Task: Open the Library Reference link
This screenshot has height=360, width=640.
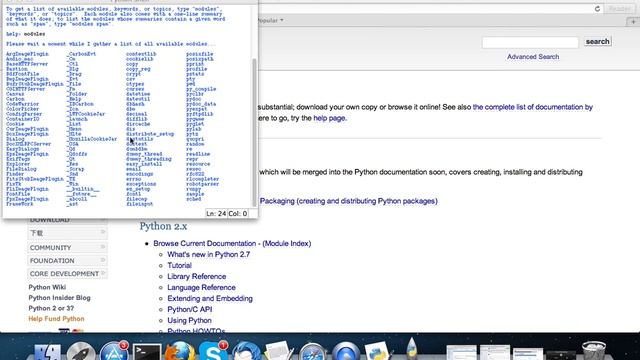Action: [196, 276]
